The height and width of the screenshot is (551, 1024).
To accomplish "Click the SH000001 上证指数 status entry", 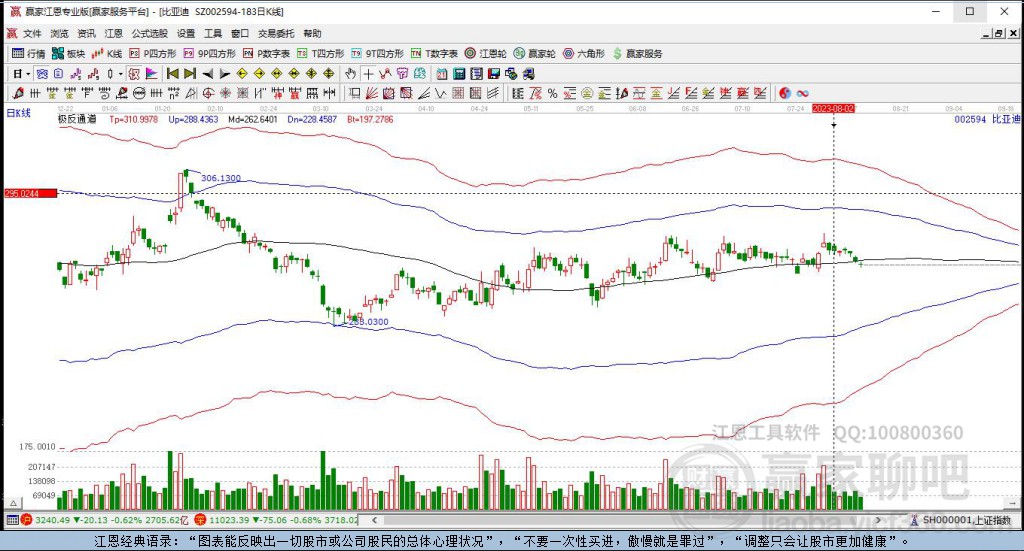I will (x=961, y=520).
